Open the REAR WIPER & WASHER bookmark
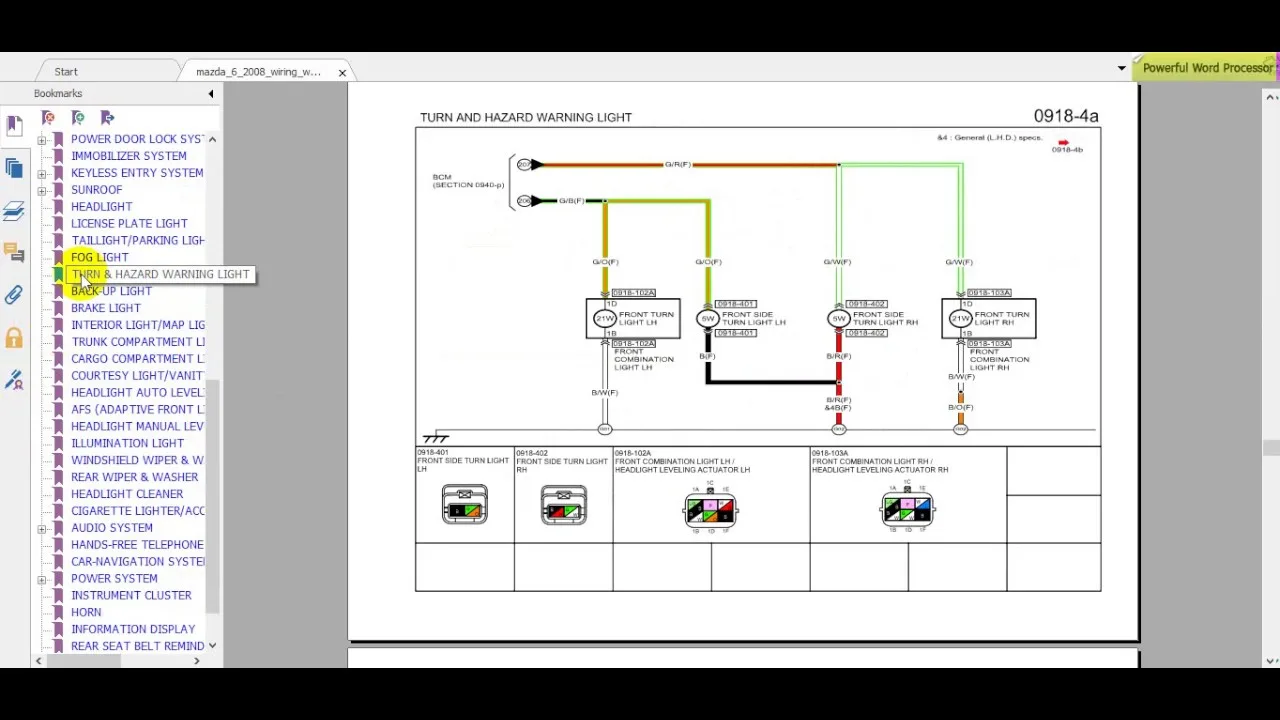 click(x=134, y=477)
